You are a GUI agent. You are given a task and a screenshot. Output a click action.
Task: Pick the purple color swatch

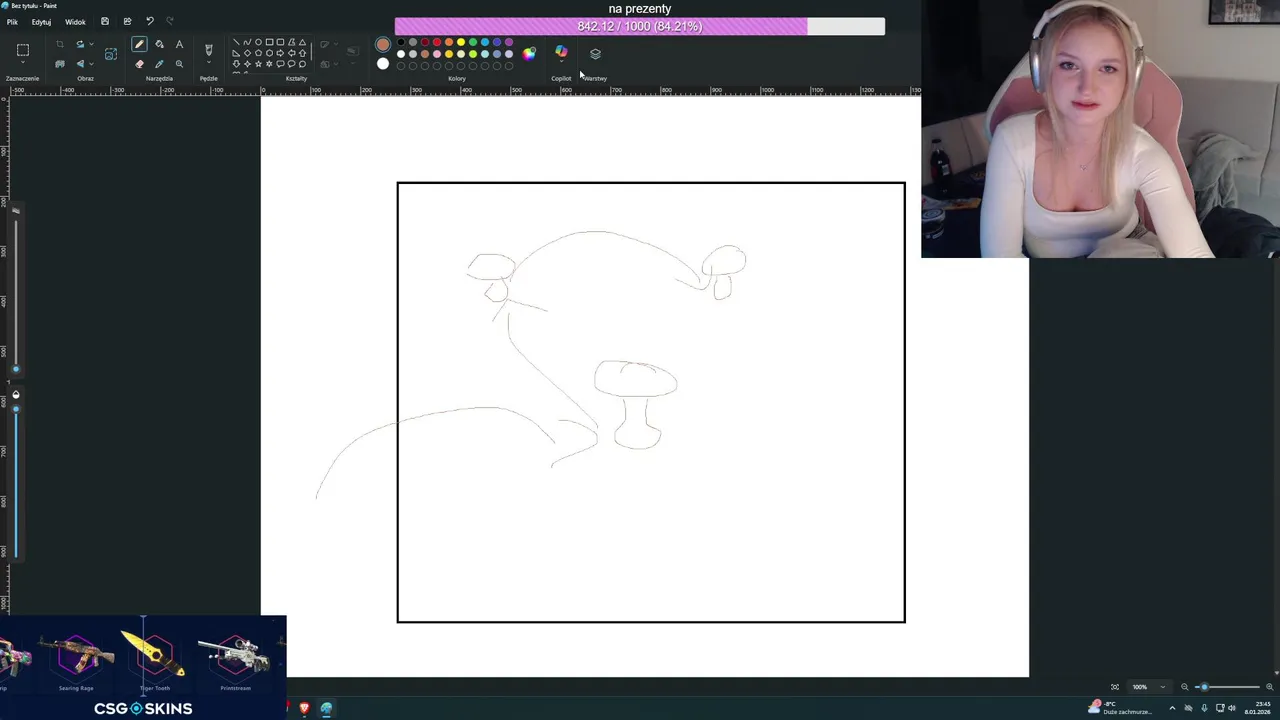(x=509, y=42)
